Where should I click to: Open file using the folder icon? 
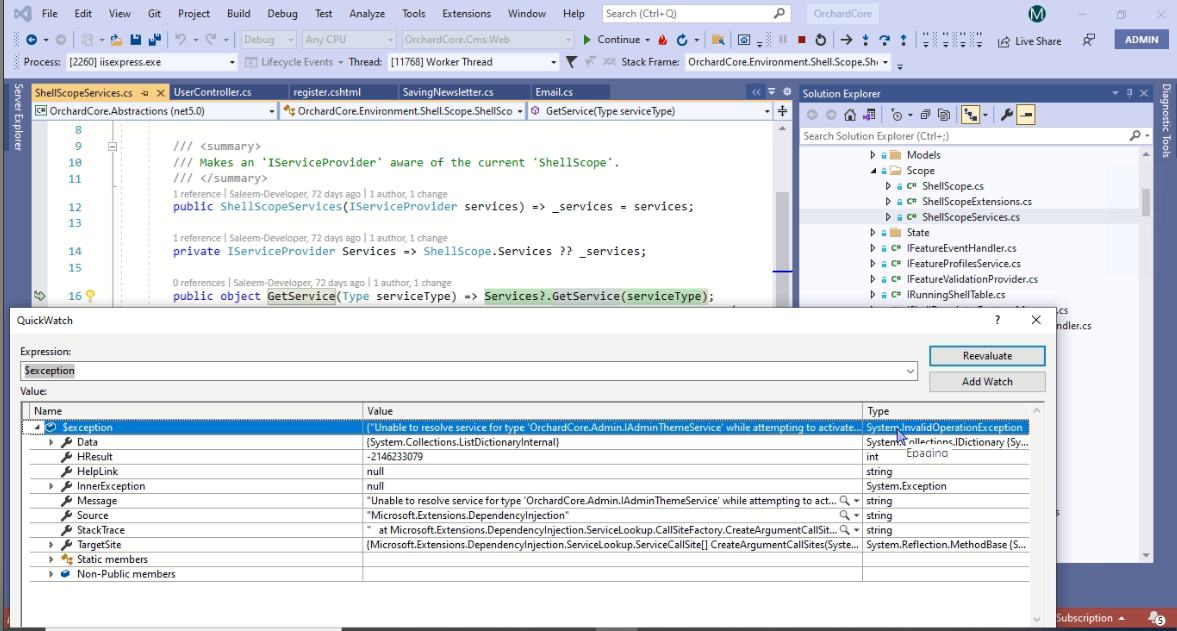click(116, 40)
